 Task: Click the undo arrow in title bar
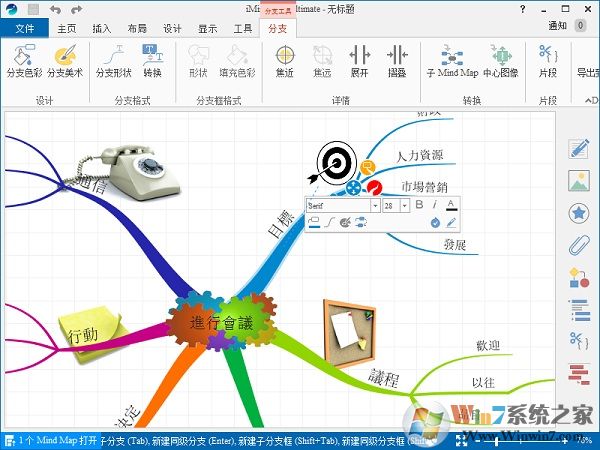click(x=55, y=9)
